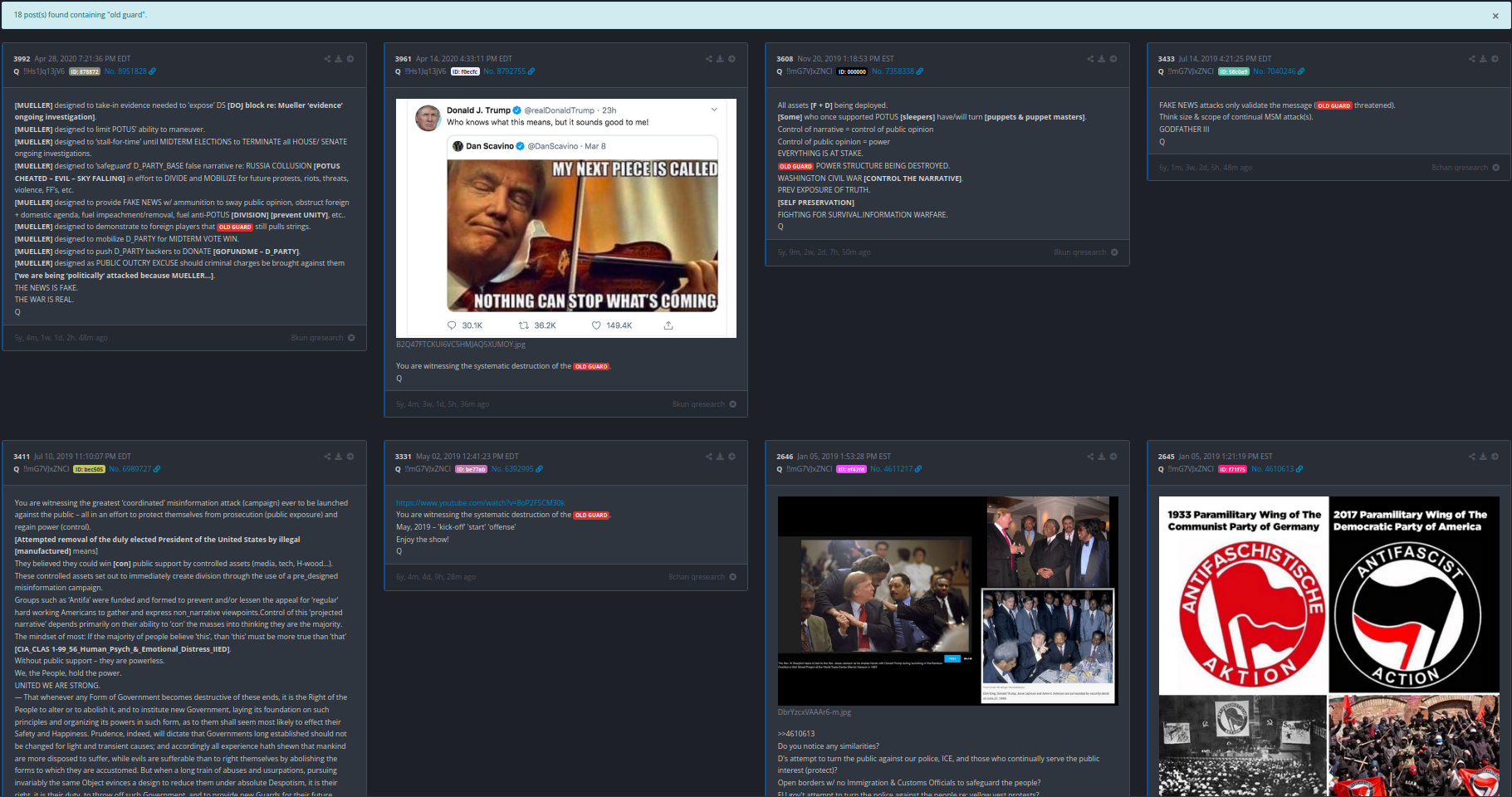This screenshot has height=797, width=1512.
Task: Click the >>4610613 reply reference
Action: (x=796, y=734)
